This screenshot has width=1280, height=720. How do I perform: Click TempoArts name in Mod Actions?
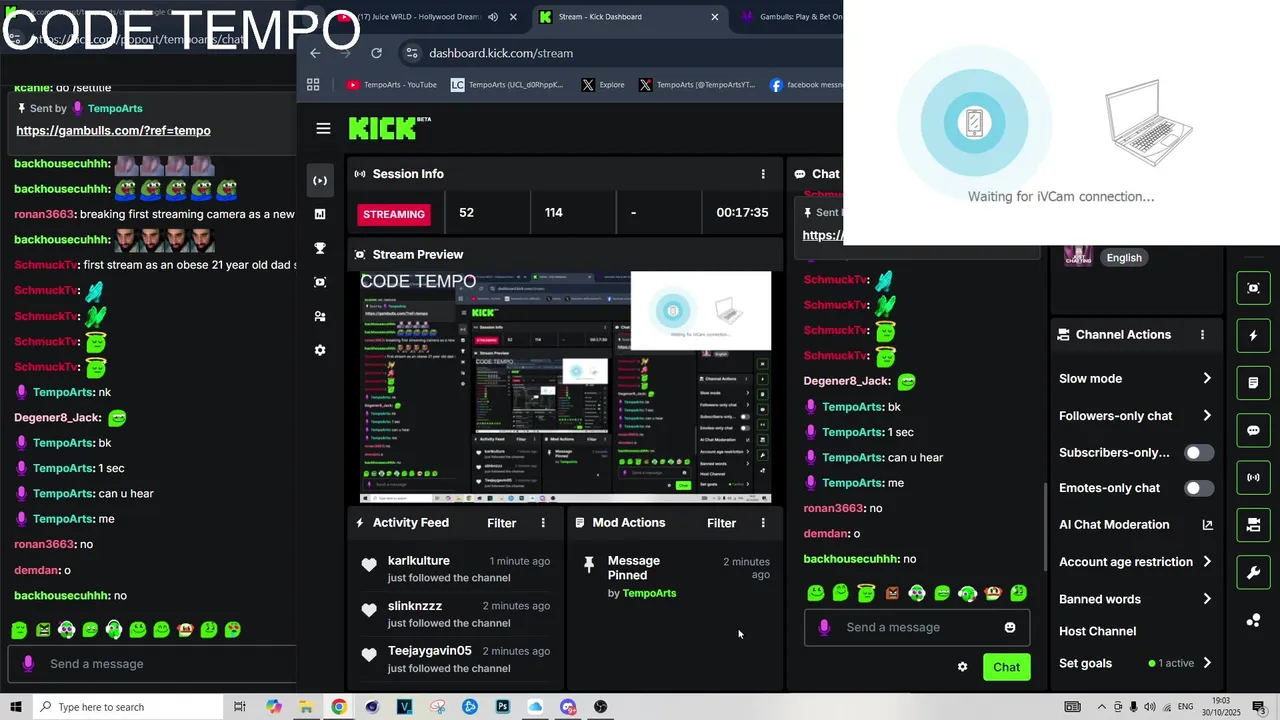click(649, 593)
